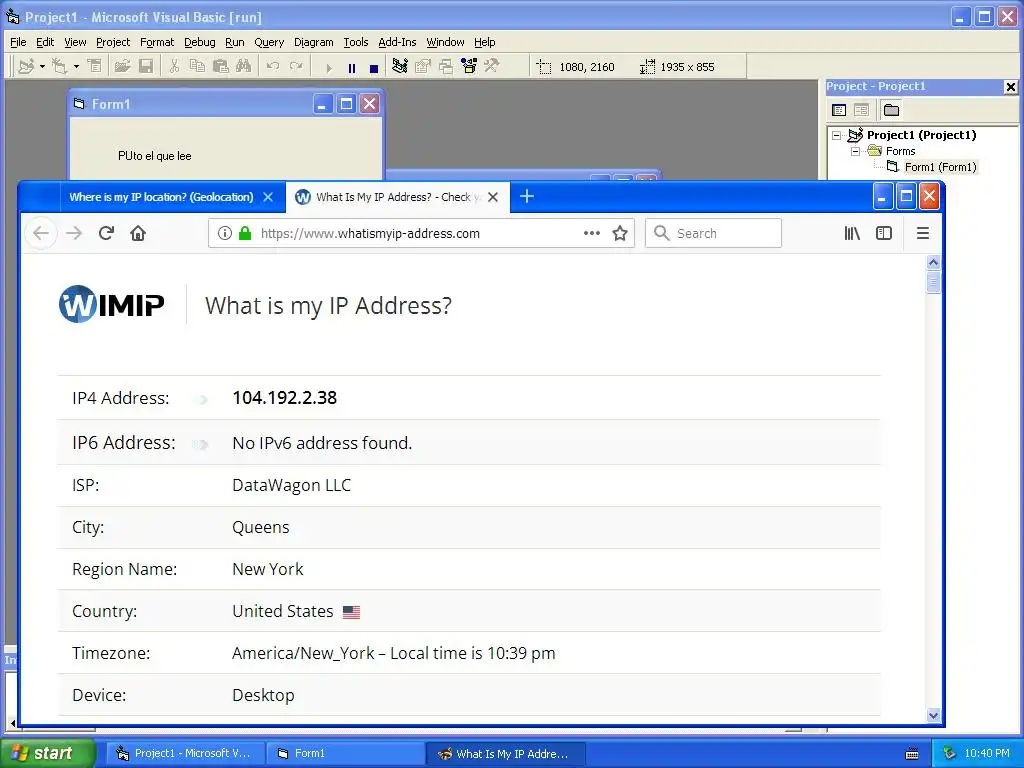The image size is (1024, 768).
Task: Open the Library icon in Firefox toolbar
Action: [x=852, y=233]
